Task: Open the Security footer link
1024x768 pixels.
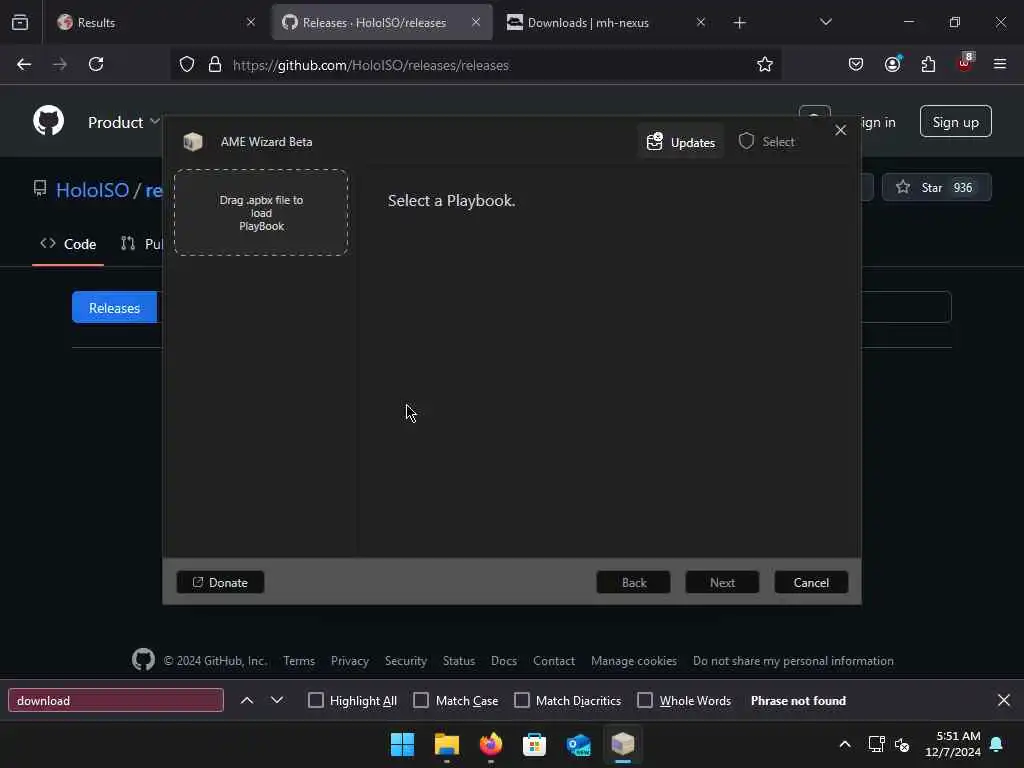Action: point(406,661)
